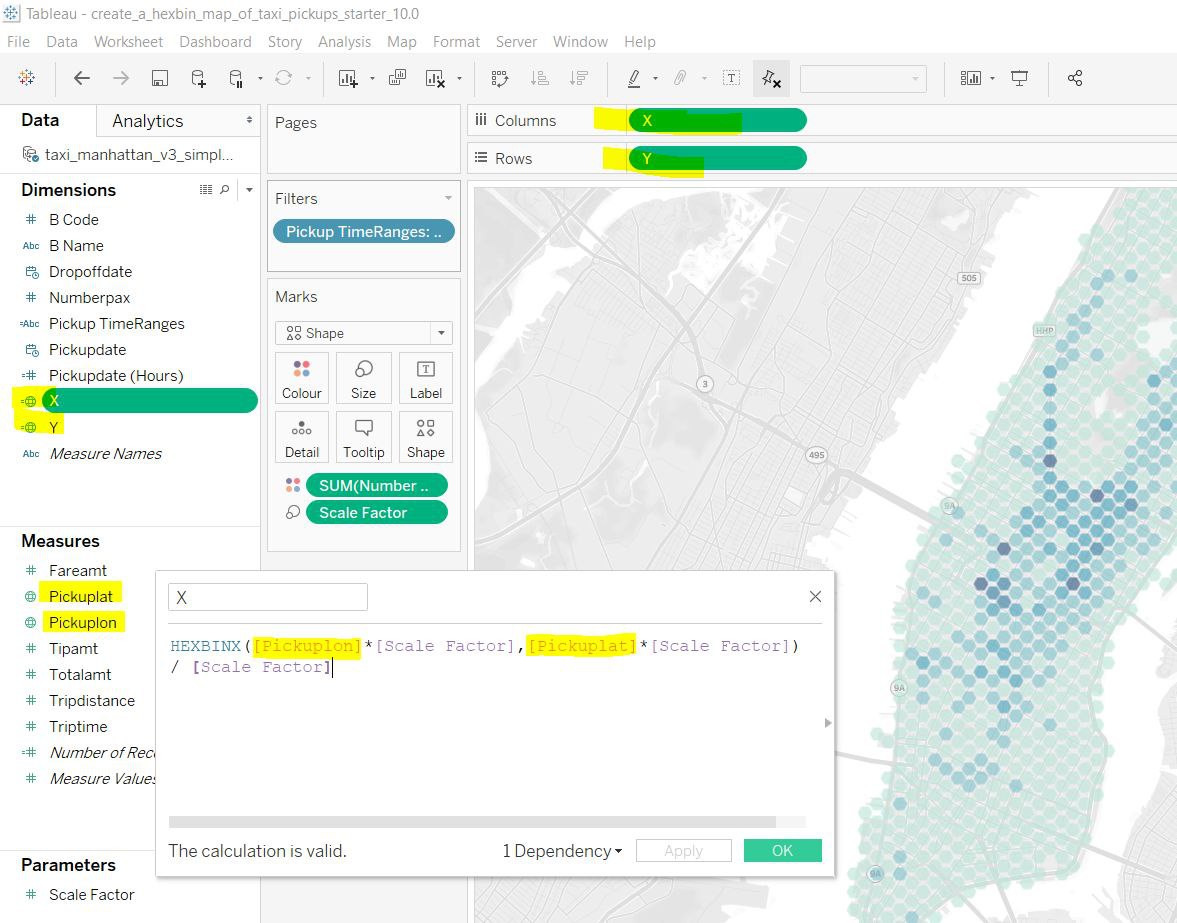Open the Analysis menu
This screenshot has width=1177, height=923.
coord(345,41)
